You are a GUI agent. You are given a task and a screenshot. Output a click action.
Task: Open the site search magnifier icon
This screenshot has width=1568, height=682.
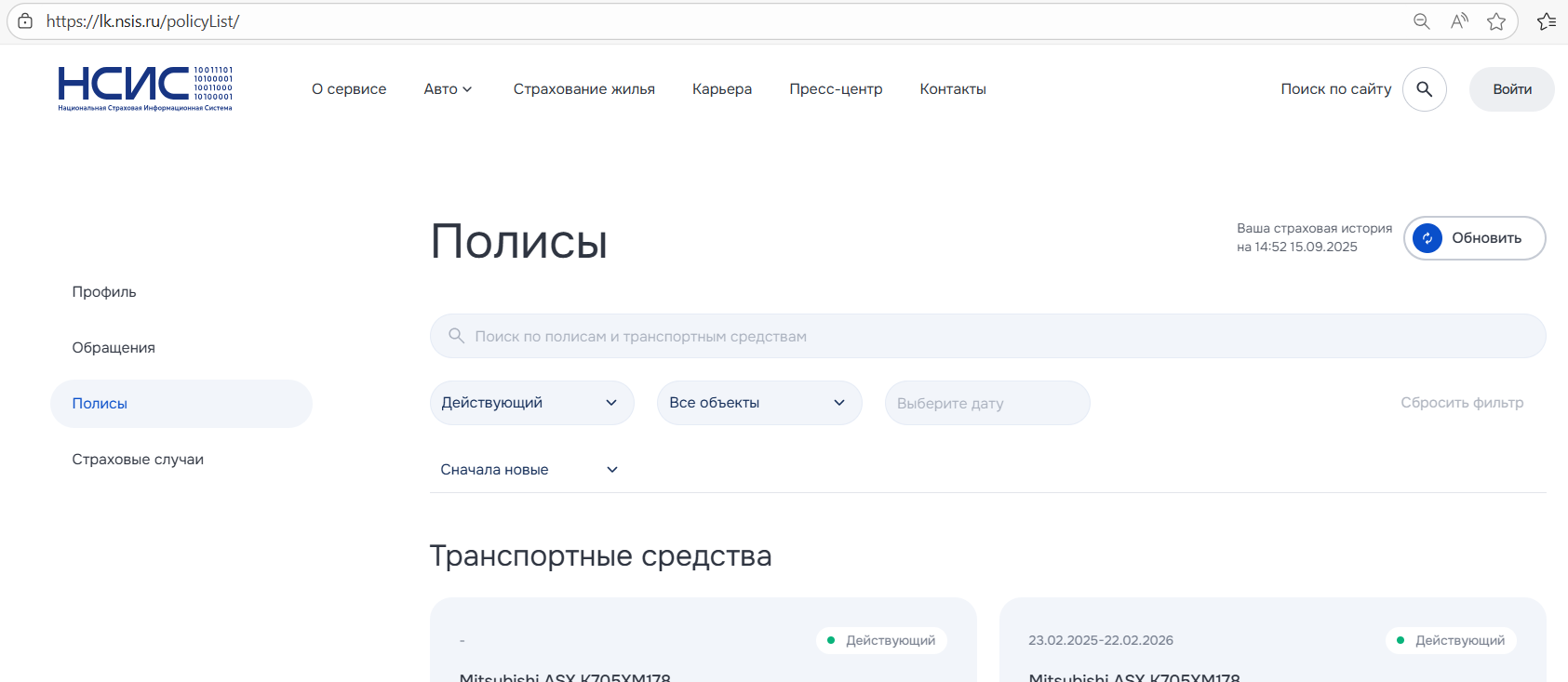tap(1424, 89)
